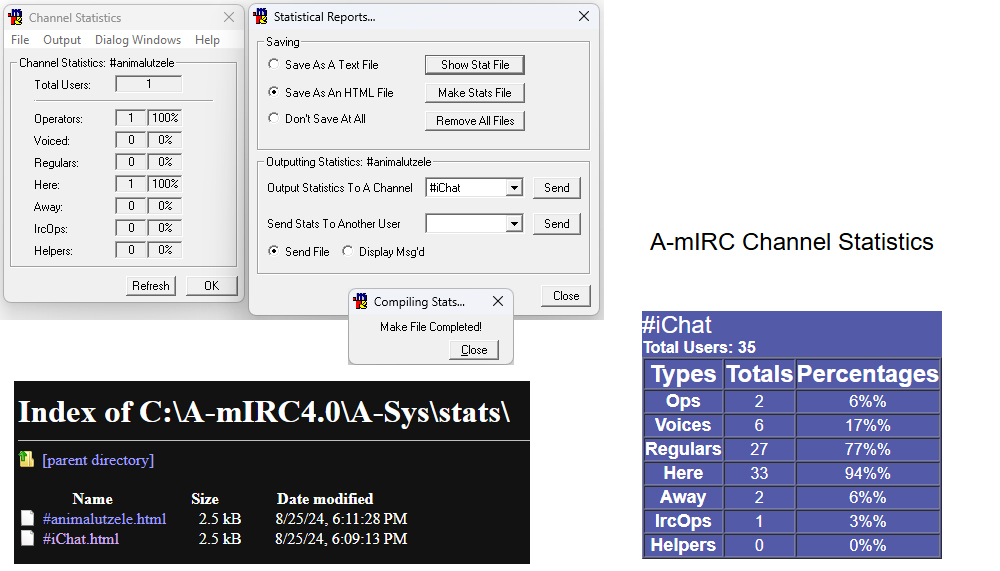Click the Remove All Files button
This screenshot has width=1000, height=571.
click(475, 121)
